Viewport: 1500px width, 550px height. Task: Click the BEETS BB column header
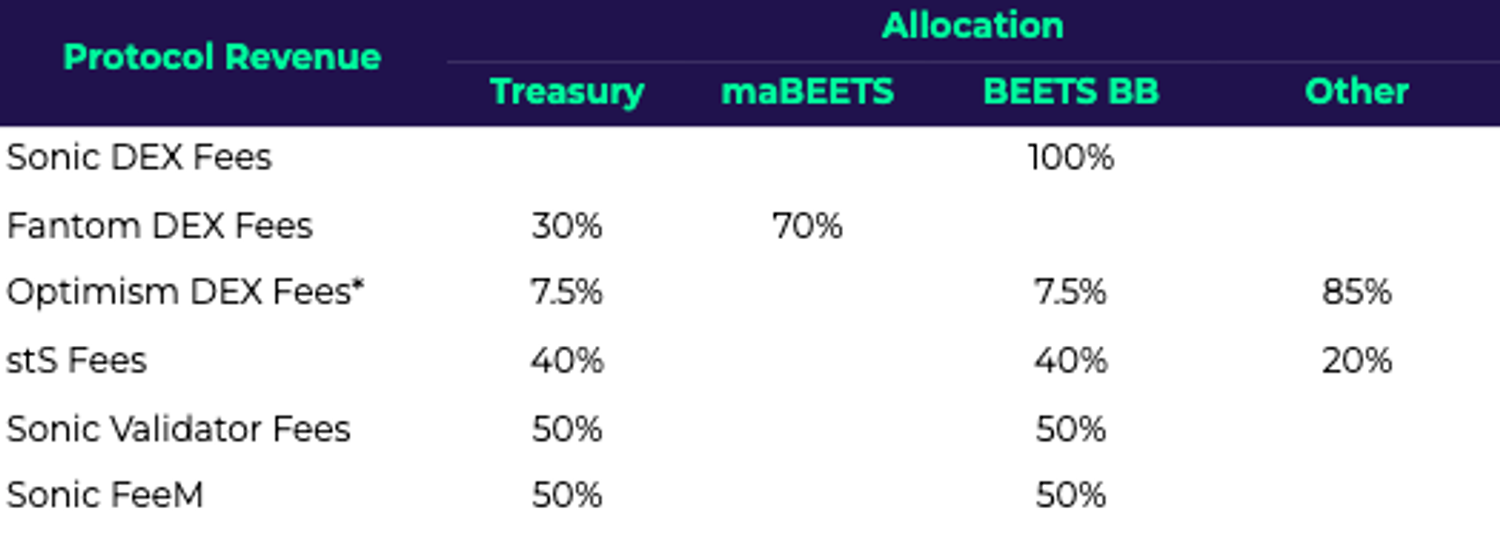pos(1071,92)
